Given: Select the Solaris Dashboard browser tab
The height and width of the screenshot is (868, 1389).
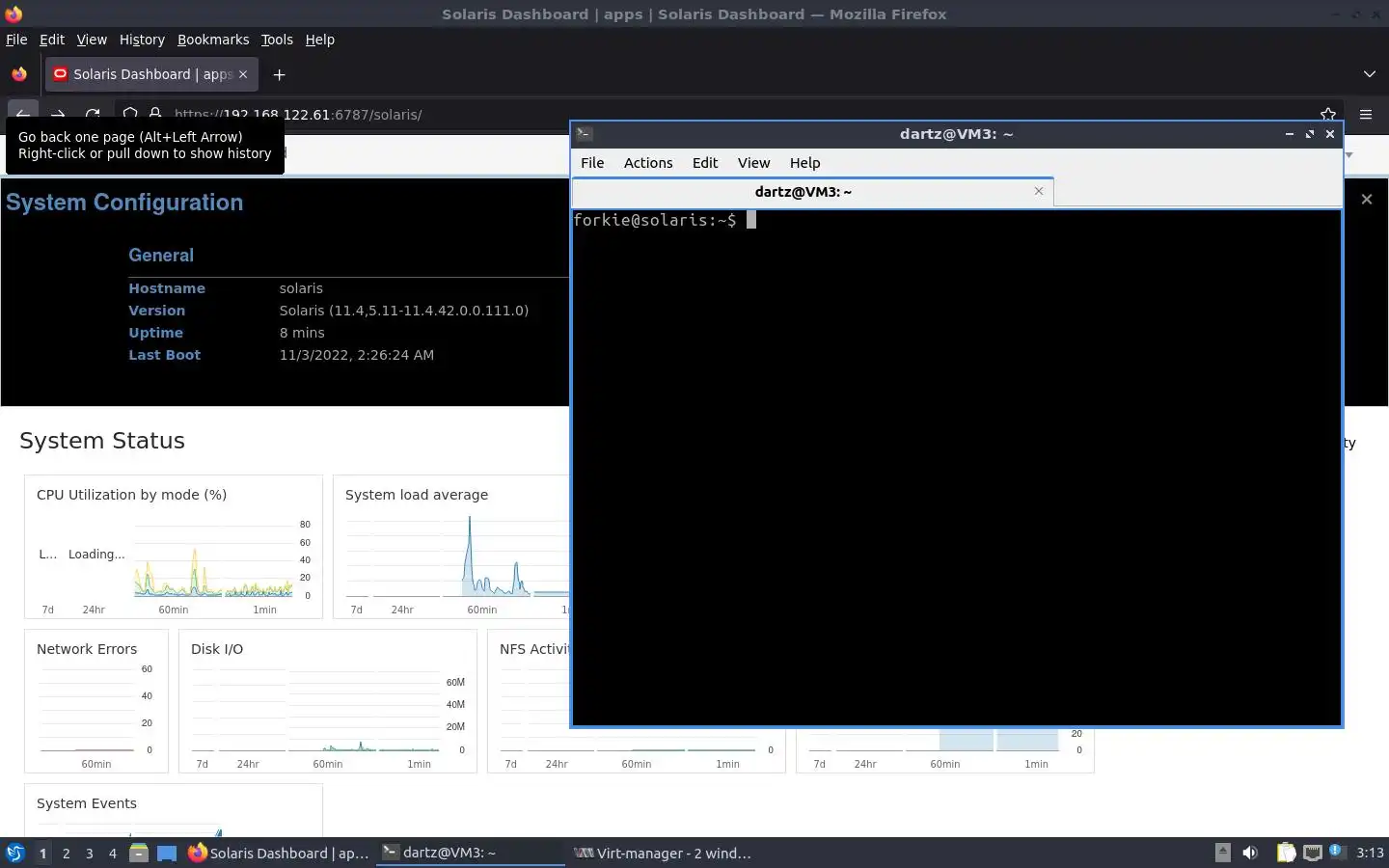Looking at the screenshot, I should [x=151, y=74].
